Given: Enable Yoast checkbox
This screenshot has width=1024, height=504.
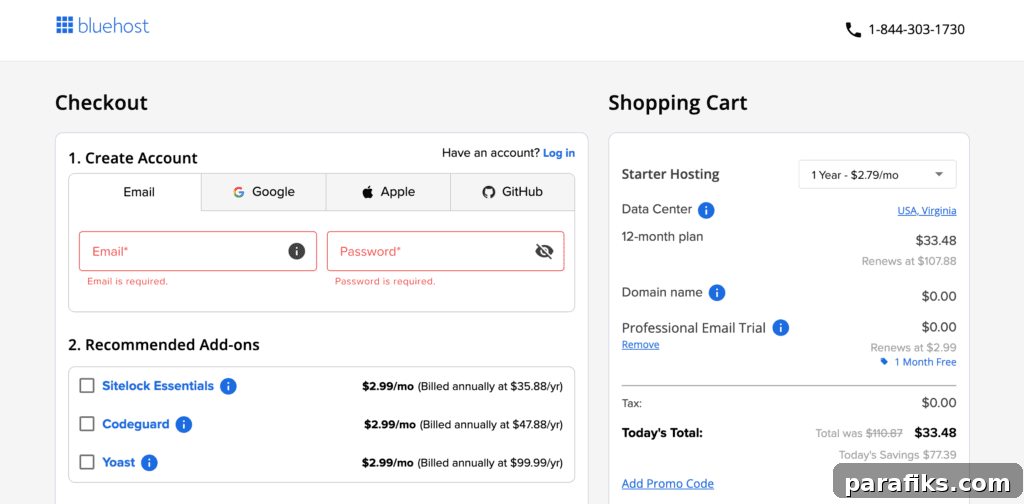Looking at the screenshot, I should pyautogui.click(x=87, y=462).
